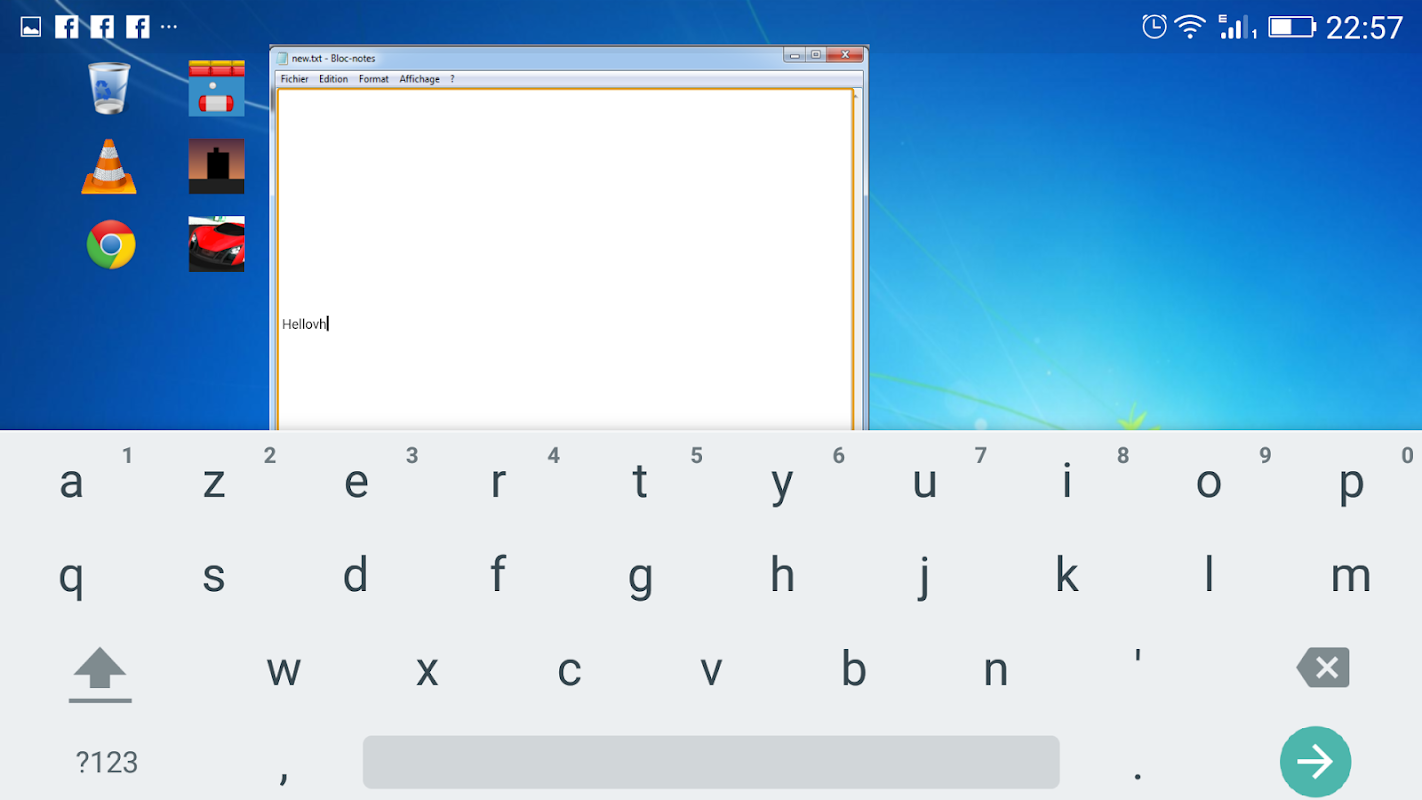
Task: Tap the letter s key
Action: (x=213, y=576)
